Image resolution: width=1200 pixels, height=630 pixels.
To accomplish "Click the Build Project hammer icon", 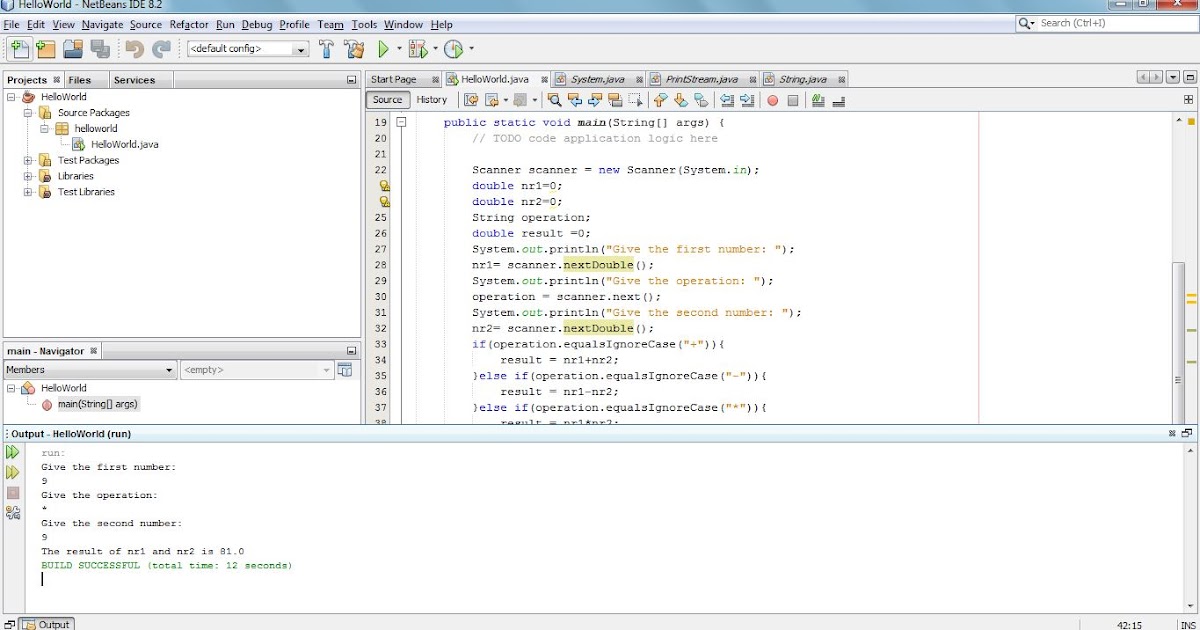I will click(x=326, y=48).
